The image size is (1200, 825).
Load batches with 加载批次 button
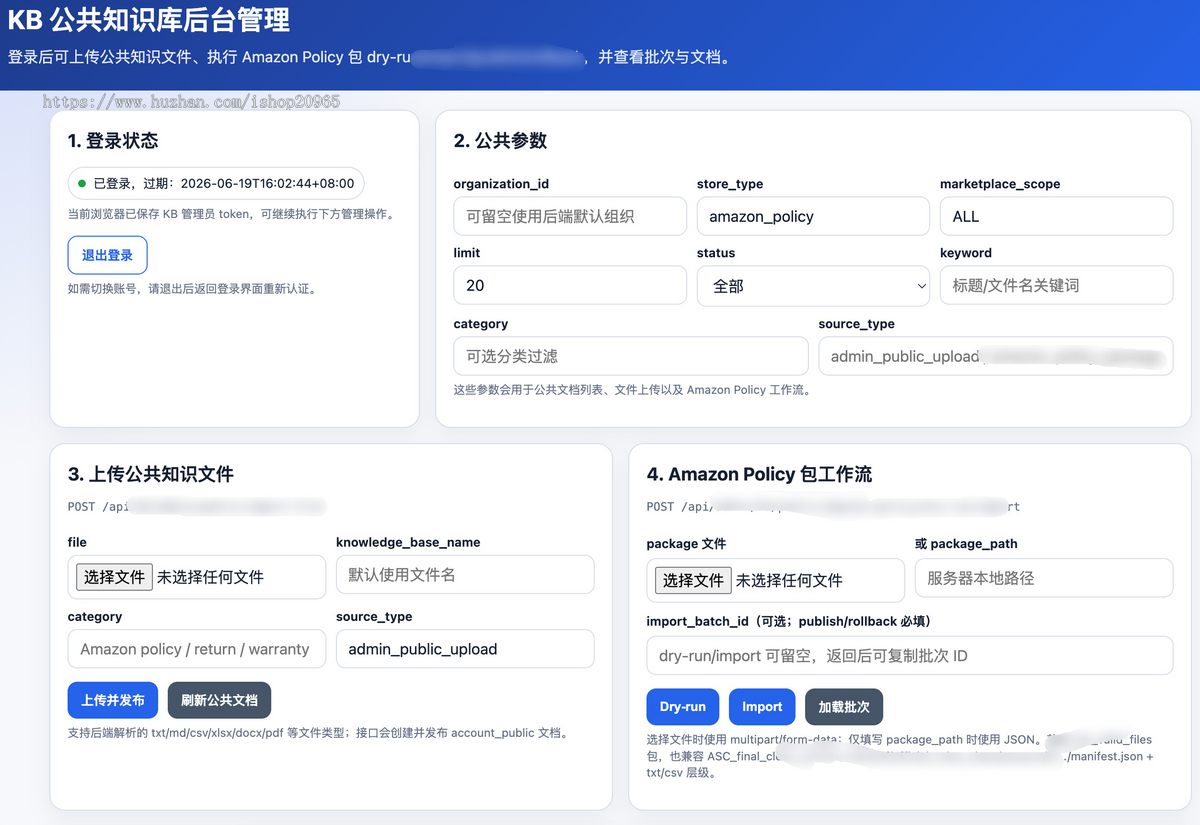[x=844, y=707]
